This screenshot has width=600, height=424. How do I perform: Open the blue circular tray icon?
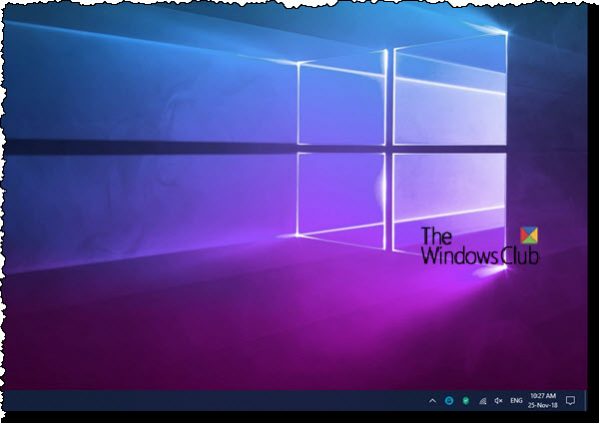tap(449, 400)
